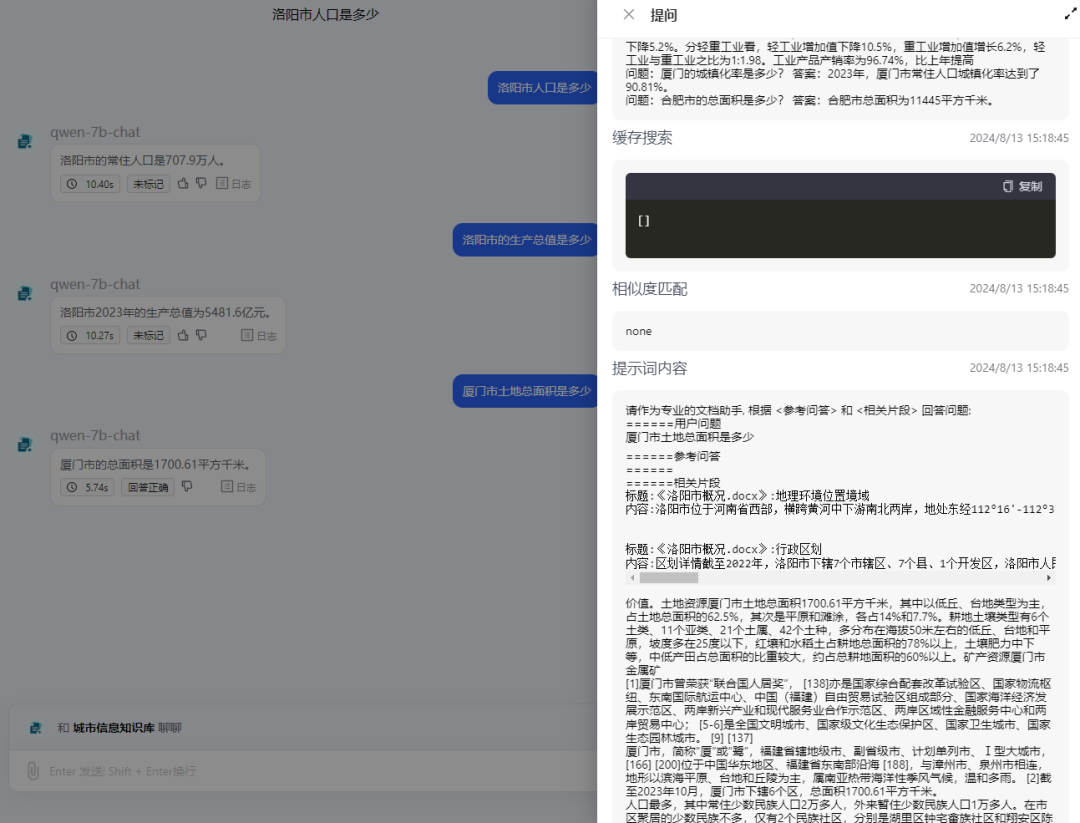Click the expand-to-fullscreen icon on 提问 panel
This screenshot has width=1080, height=823.
tap(1071, 14)
